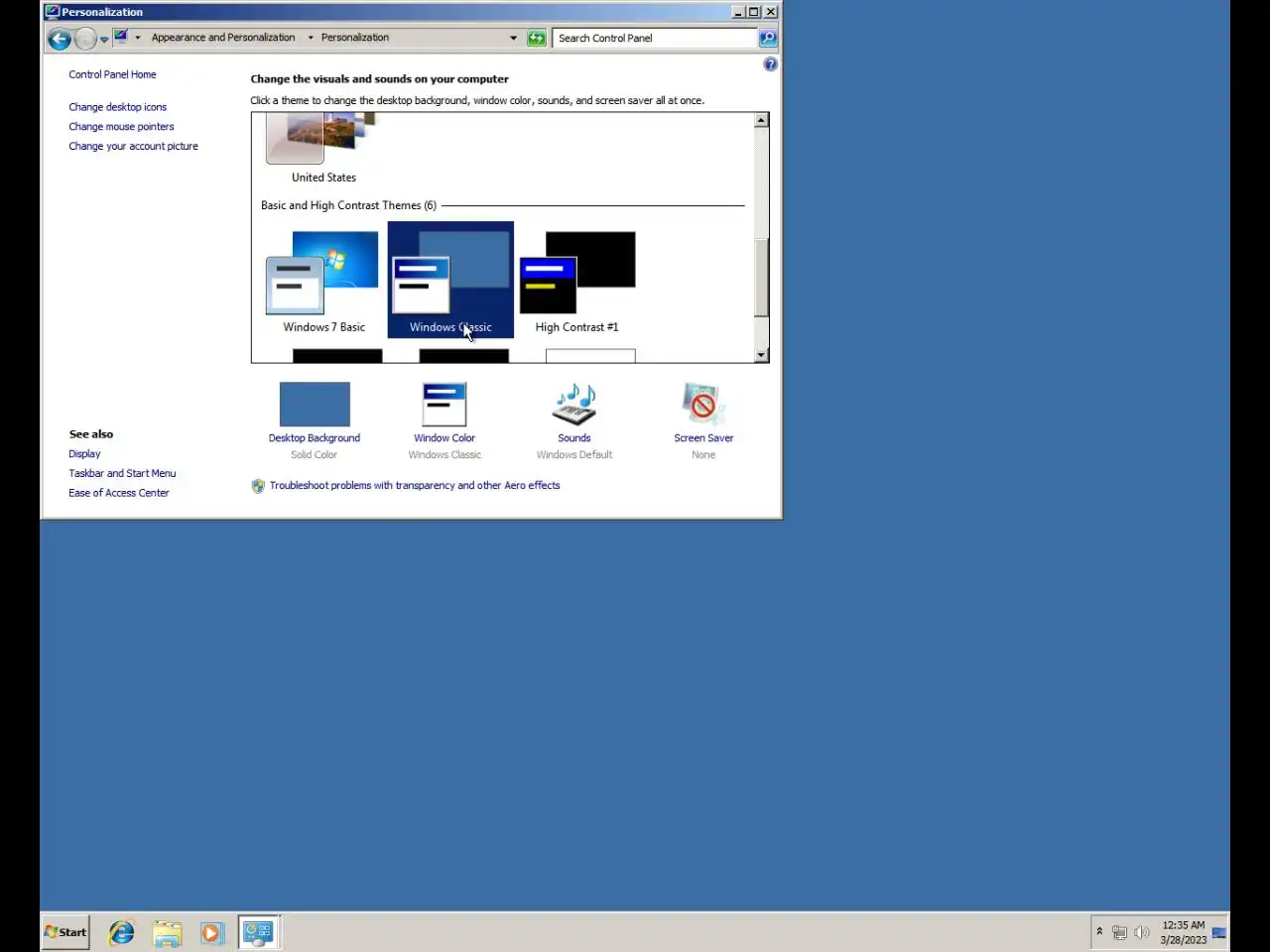The height and width of the screenshot is (952, 1270).
Task: Open Screen Saver settings icon
Action: point(703,405)
